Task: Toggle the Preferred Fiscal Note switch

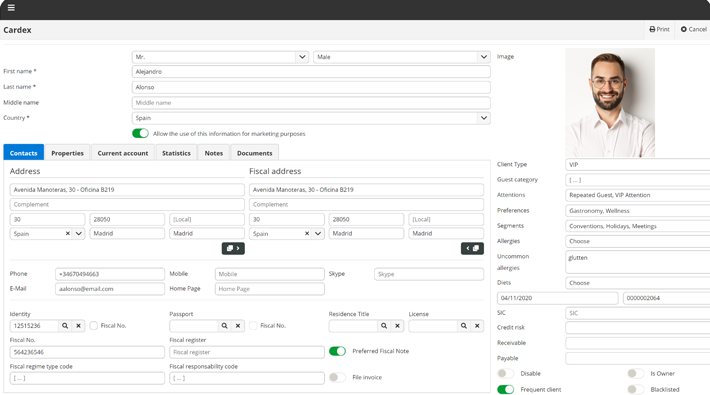Action: tap(337, 351)
